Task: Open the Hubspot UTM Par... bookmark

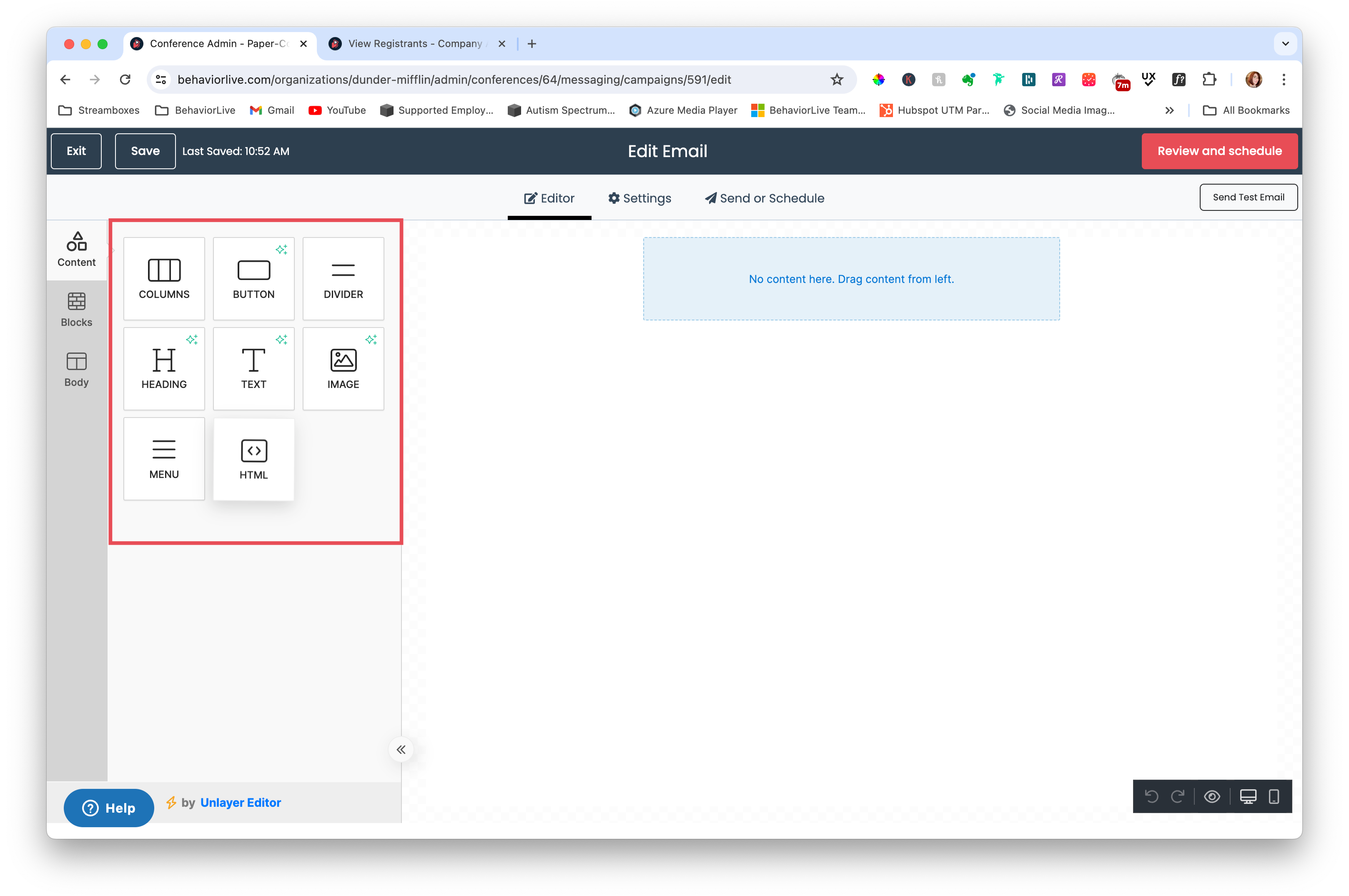Action: pos(935,110)
